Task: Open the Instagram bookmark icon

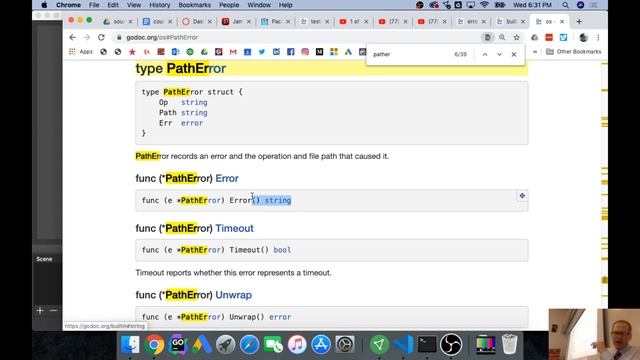Action: click(x=305, y=51)
